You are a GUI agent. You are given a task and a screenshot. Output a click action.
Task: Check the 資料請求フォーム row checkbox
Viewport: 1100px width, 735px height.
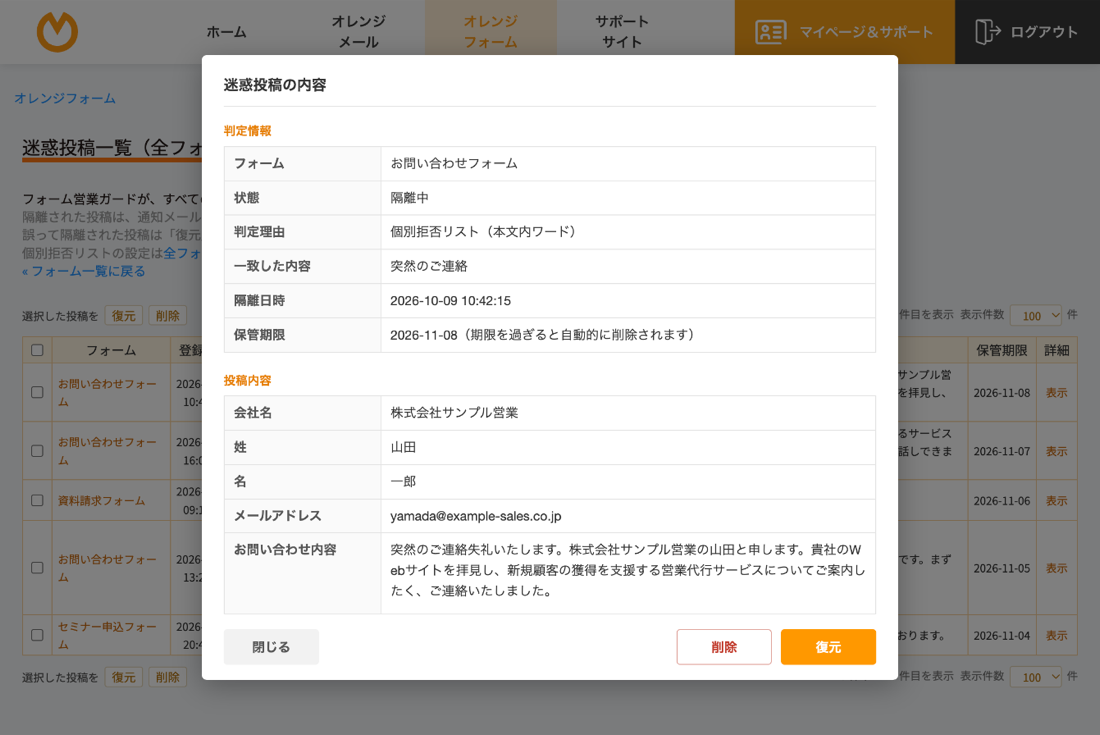pos(37,500)
